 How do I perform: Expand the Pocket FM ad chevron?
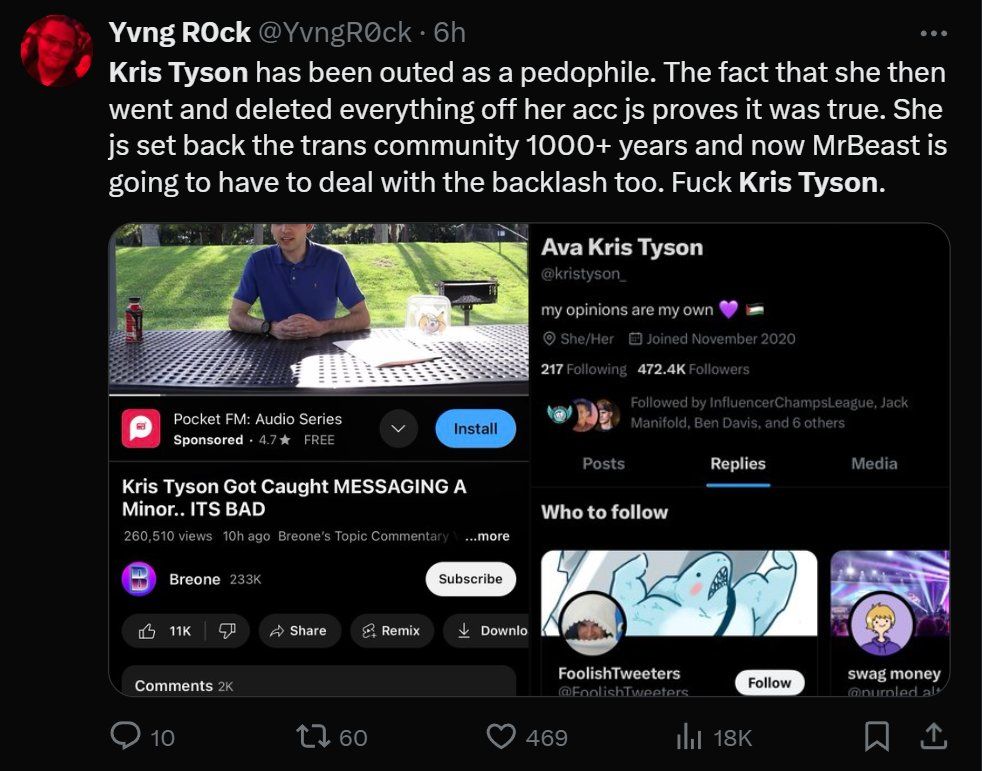pyautogui.click(x=398, y=429)
